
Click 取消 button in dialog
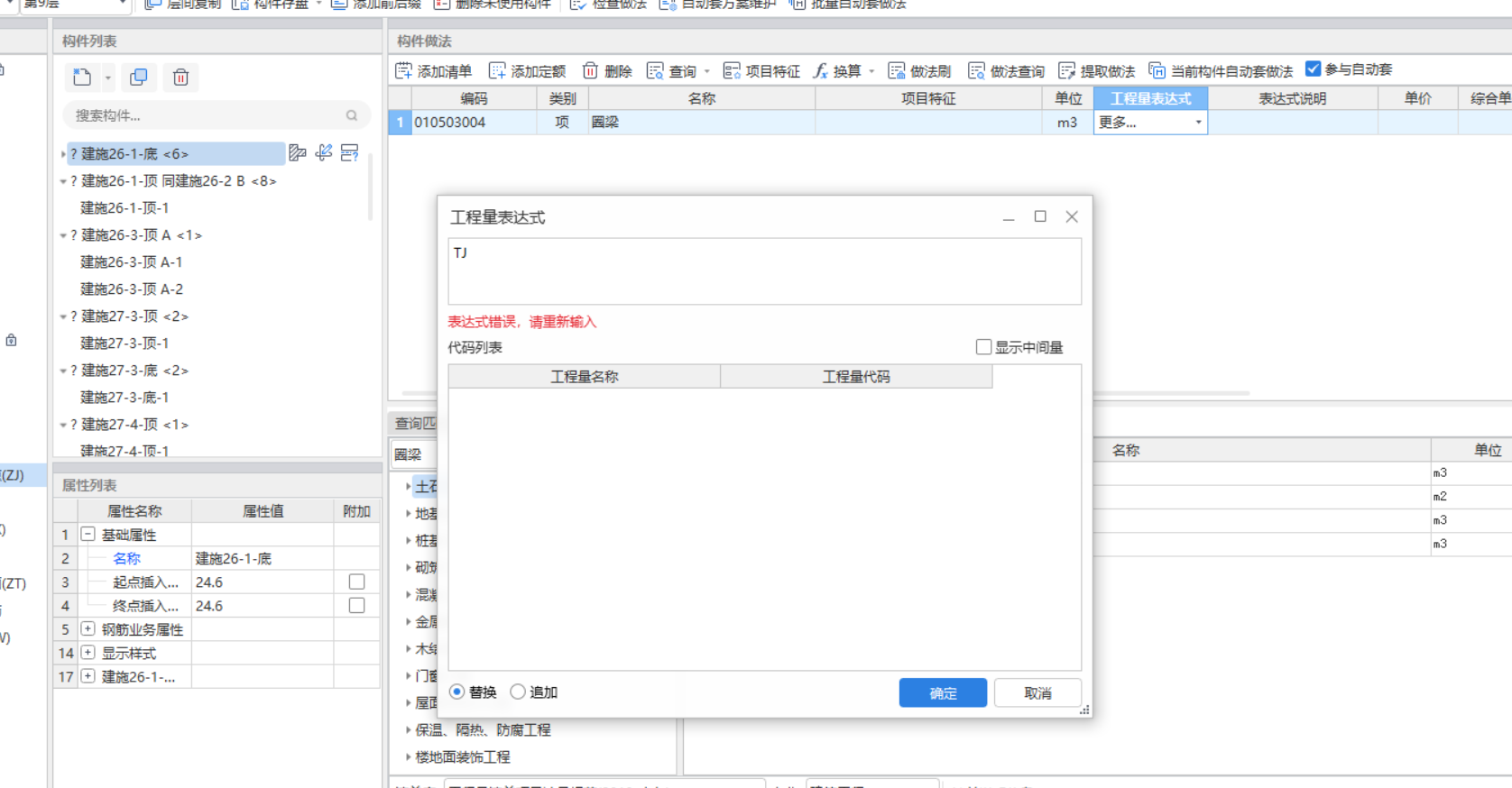click(1037, 692)
